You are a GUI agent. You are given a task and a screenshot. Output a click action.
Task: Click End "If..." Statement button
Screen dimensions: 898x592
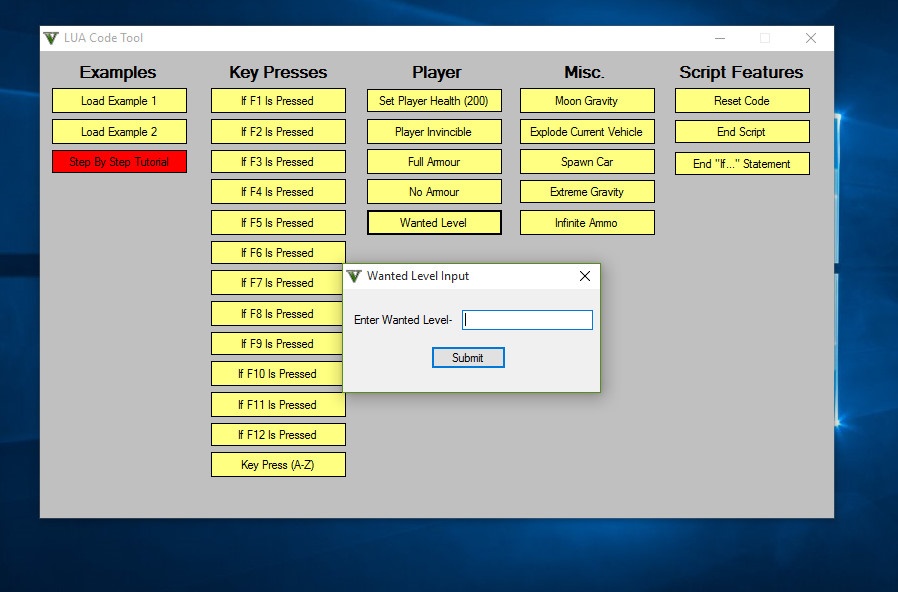(742, 164)
